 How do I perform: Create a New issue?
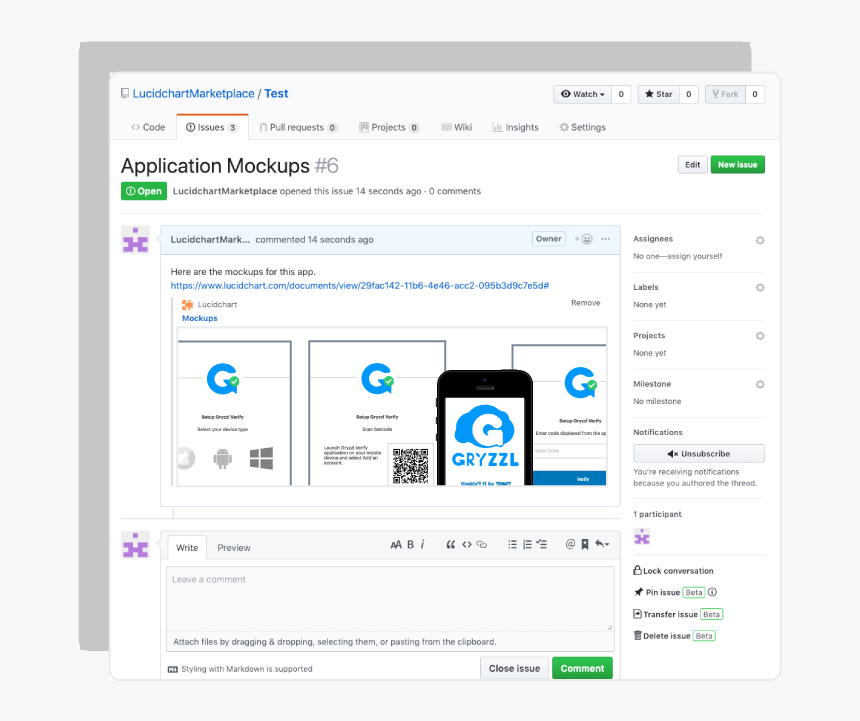(737, 164)
